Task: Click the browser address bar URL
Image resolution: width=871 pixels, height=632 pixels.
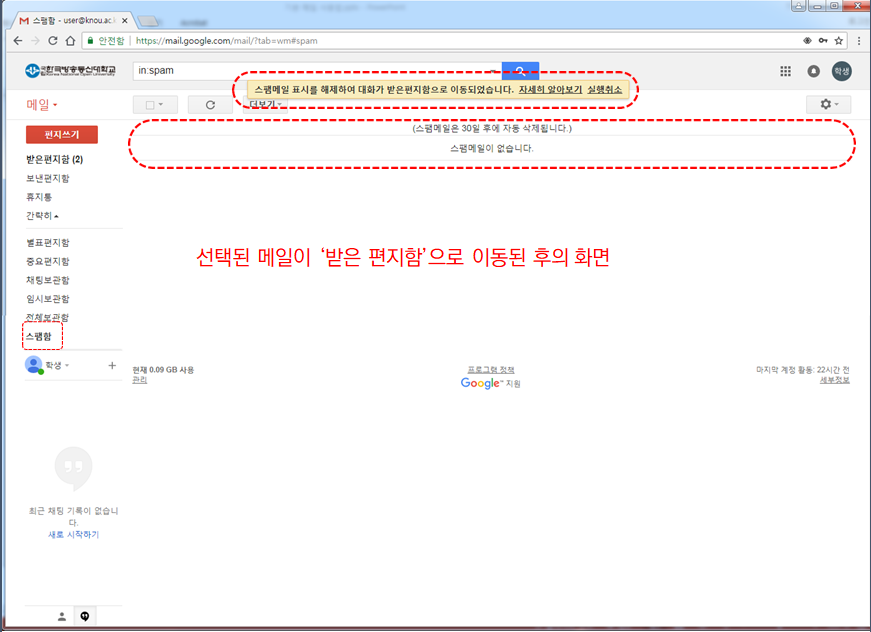Action: [x=227, y=41]
